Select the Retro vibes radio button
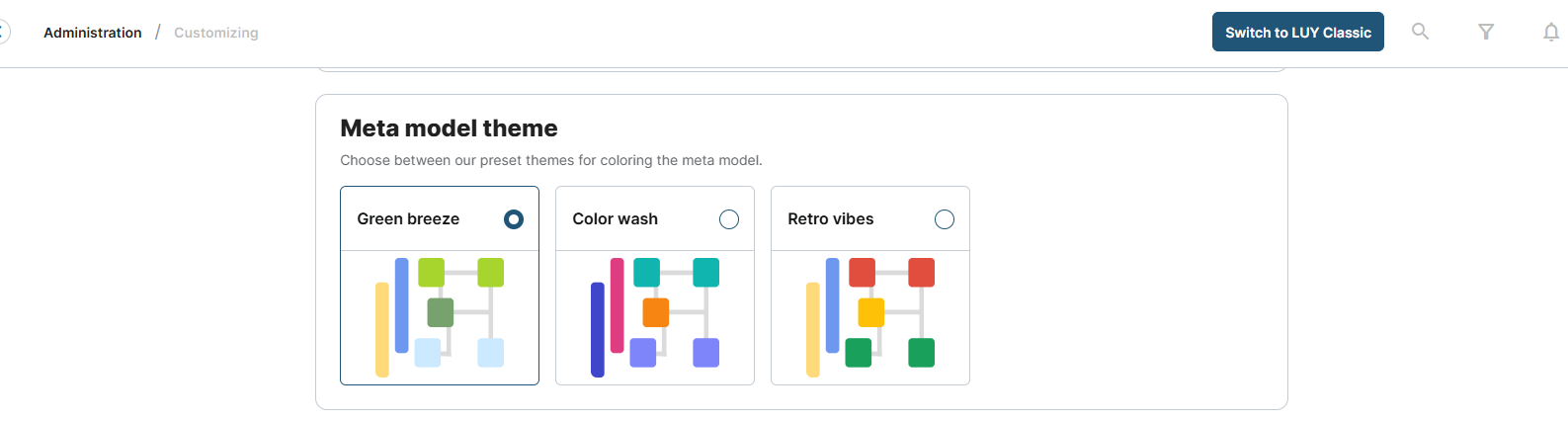Image resolution: width=1568 pixels, height=421 pixels. [945, 219]
